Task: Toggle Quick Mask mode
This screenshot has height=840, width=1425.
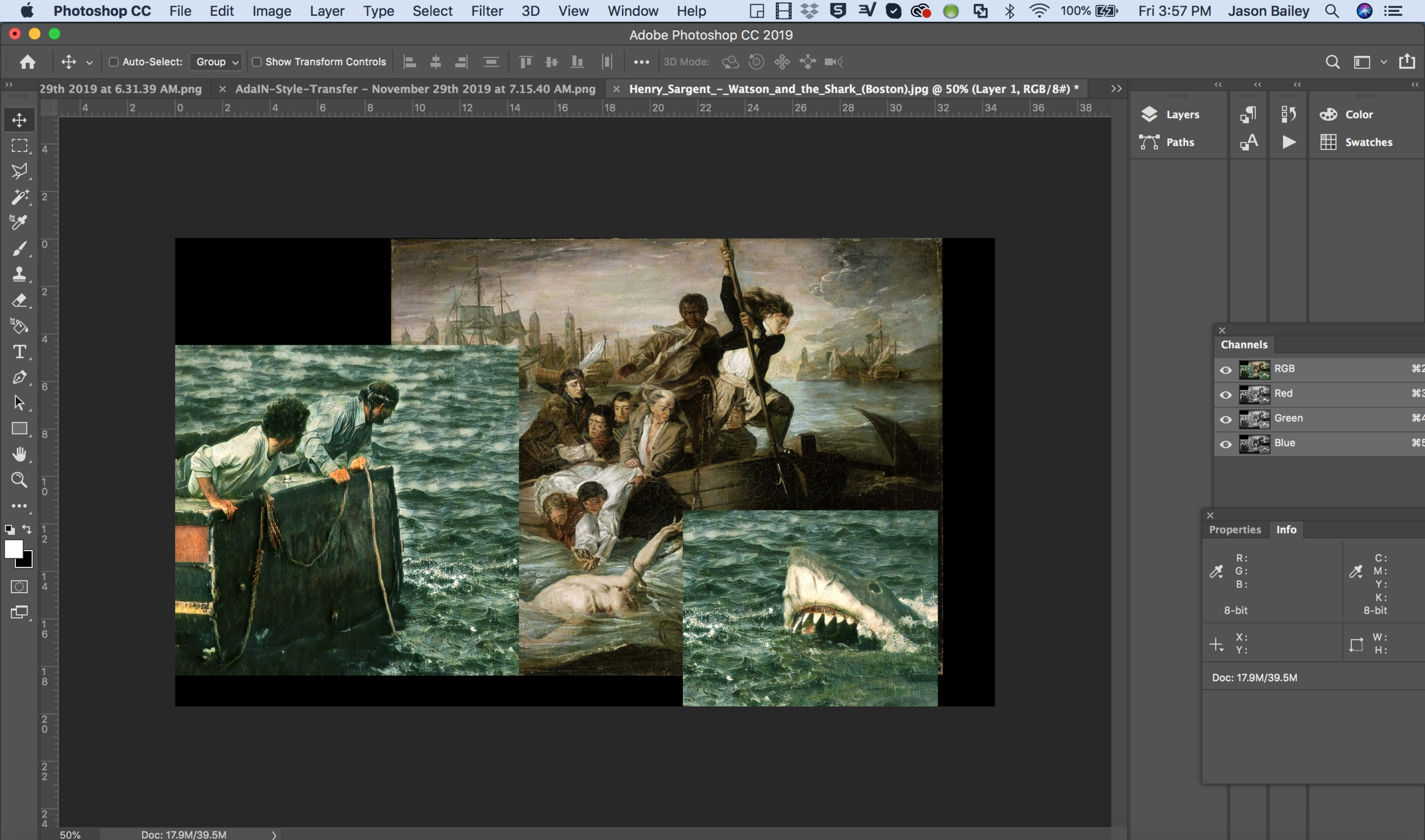Action: (x=19, y=586)
